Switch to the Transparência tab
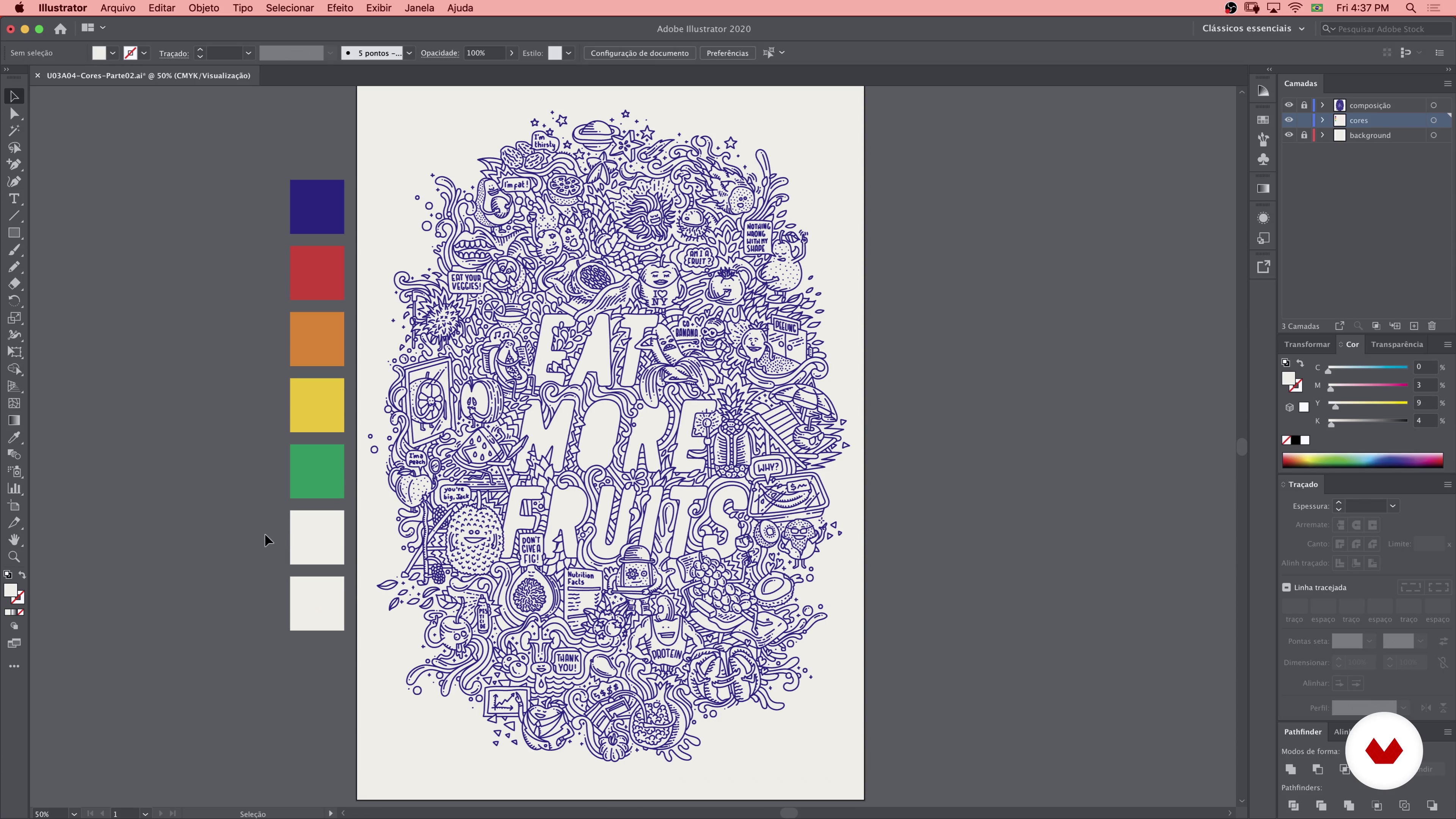 1396,344
